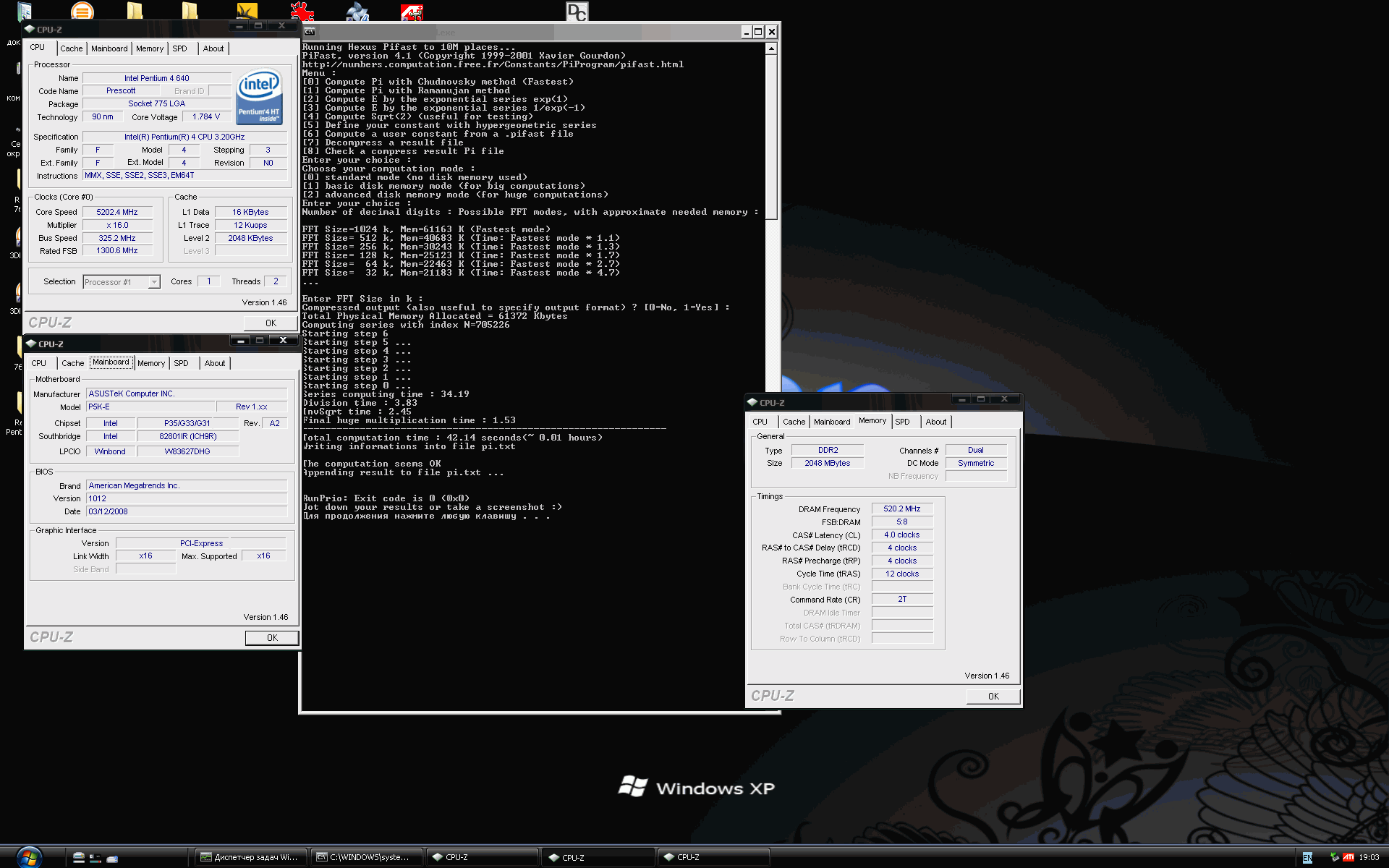Screen dimensions: 1389x868
Task: Click the CPU-Z title icon in processor window
Action: [x=30, y=29]
